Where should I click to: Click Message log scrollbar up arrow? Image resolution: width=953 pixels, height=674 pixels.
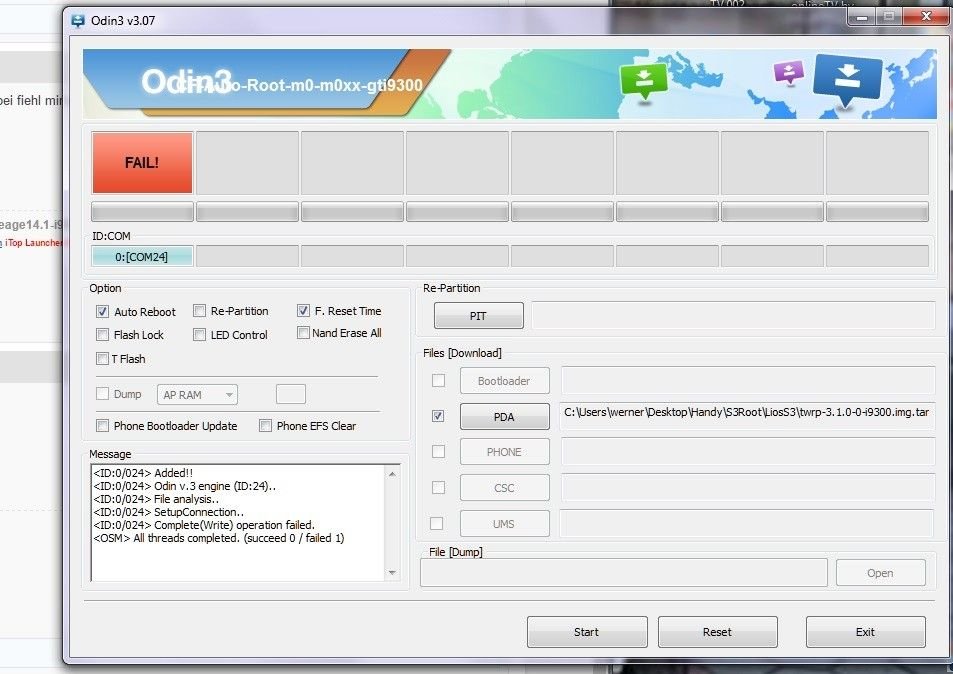click(393, 474)
